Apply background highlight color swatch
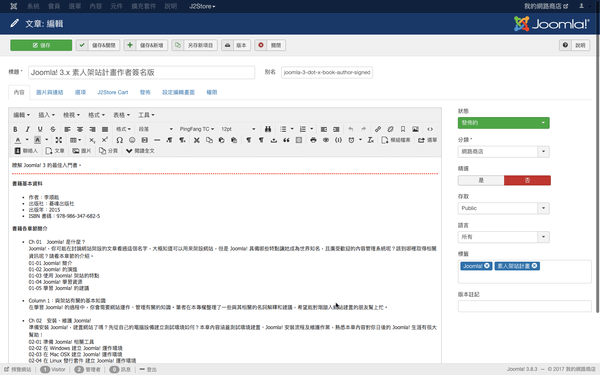This screenshot has height=375, width=600. click(38, 140)
